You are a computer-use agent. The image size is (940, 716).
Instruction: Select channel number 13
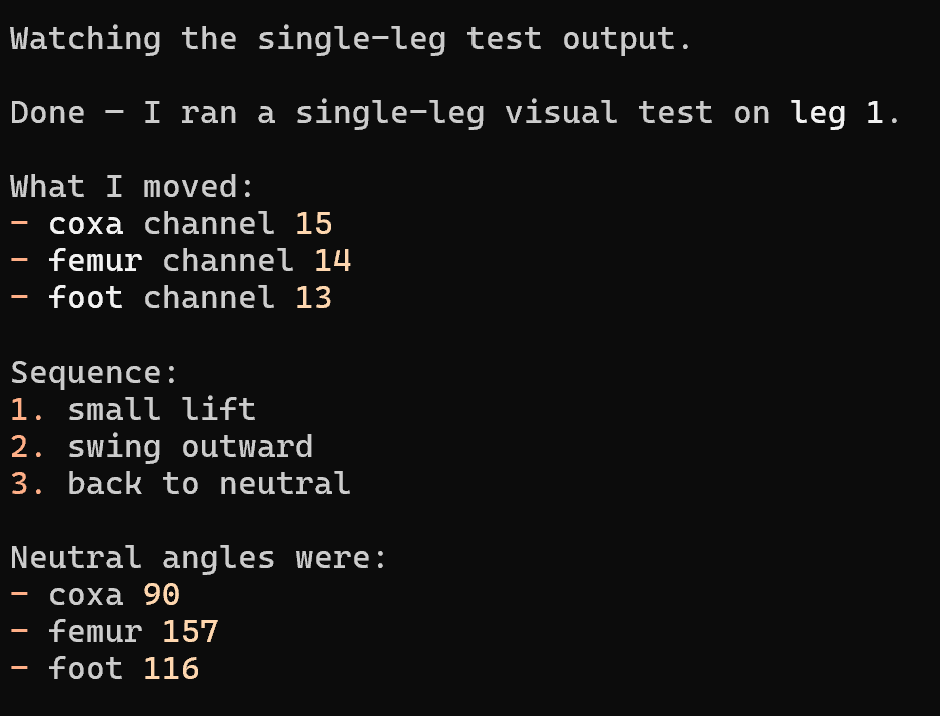(x=313, y=298)
